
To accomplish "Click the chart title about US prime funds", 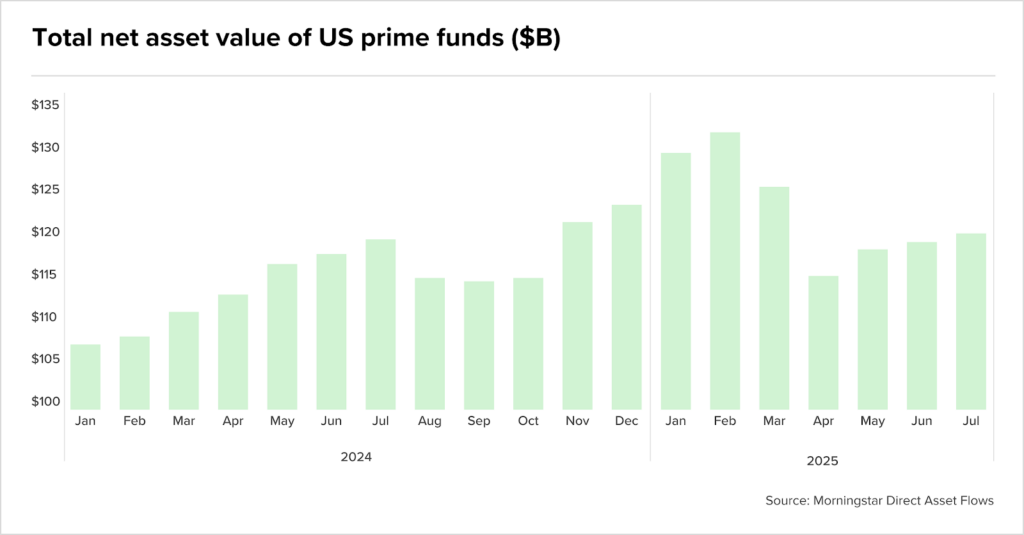I will click(296, 38).
